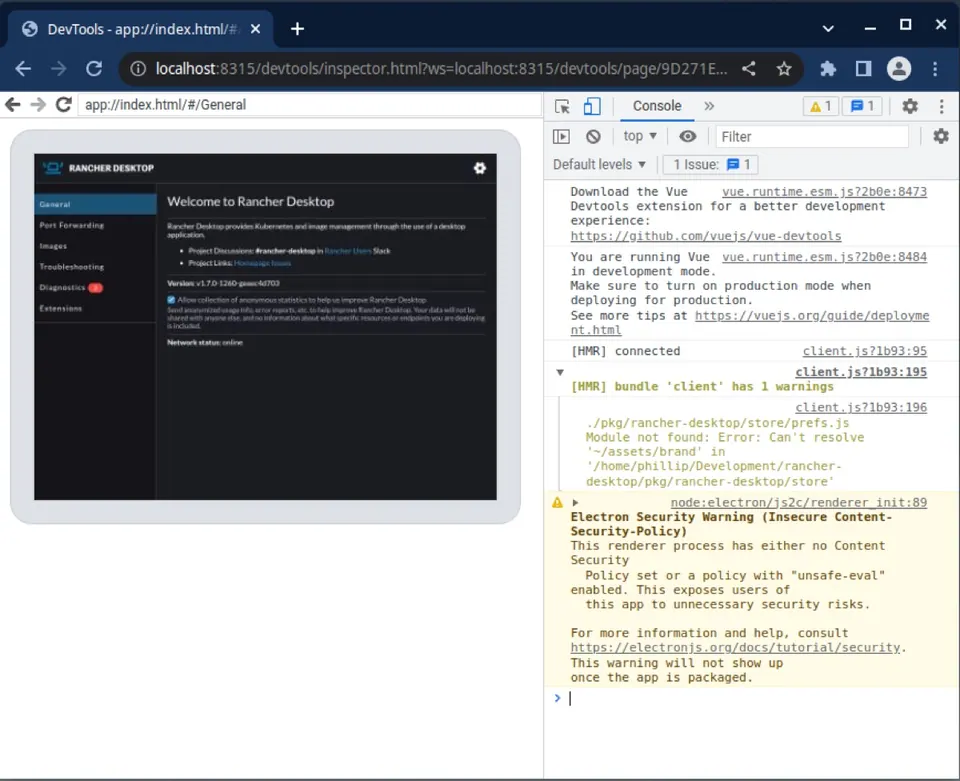Edit the app://index.html/#/General URL field
This screenshot has height=781, width=960.
tap(309, 105)
